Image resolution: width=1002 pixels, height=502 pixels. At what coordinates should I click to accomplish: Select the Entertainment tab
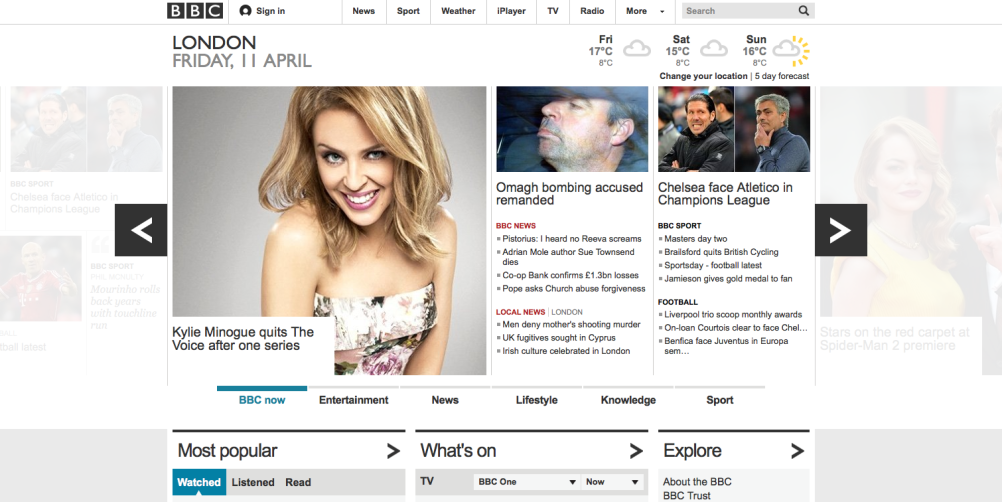click(353, 400)
